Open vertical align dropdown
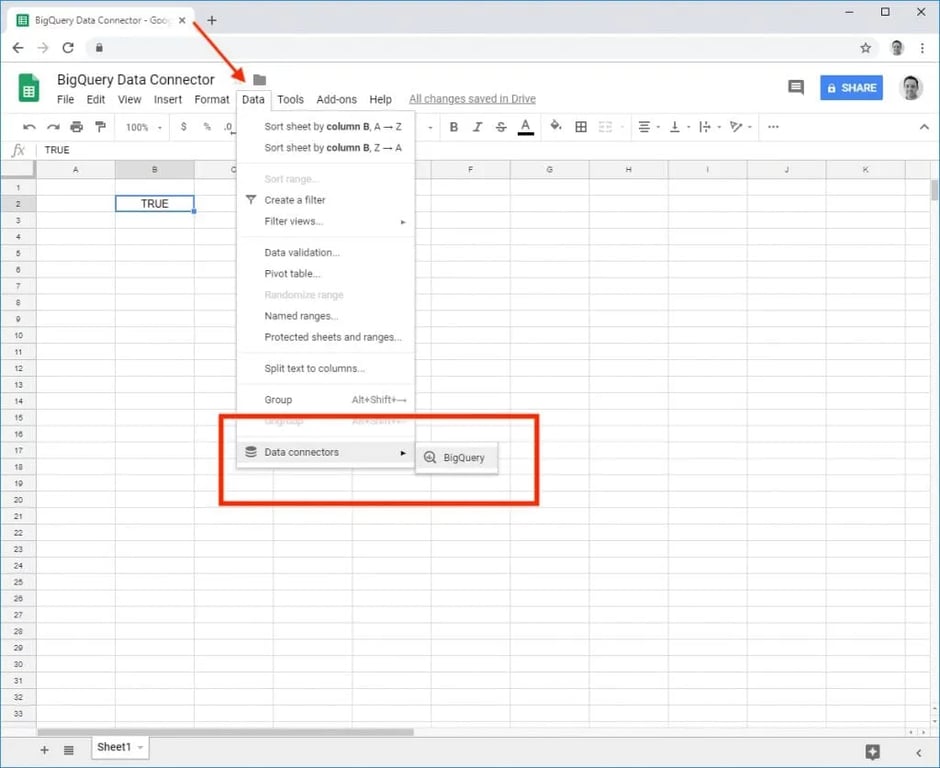Screen dimensions: 940x768 tap(679, 127)
